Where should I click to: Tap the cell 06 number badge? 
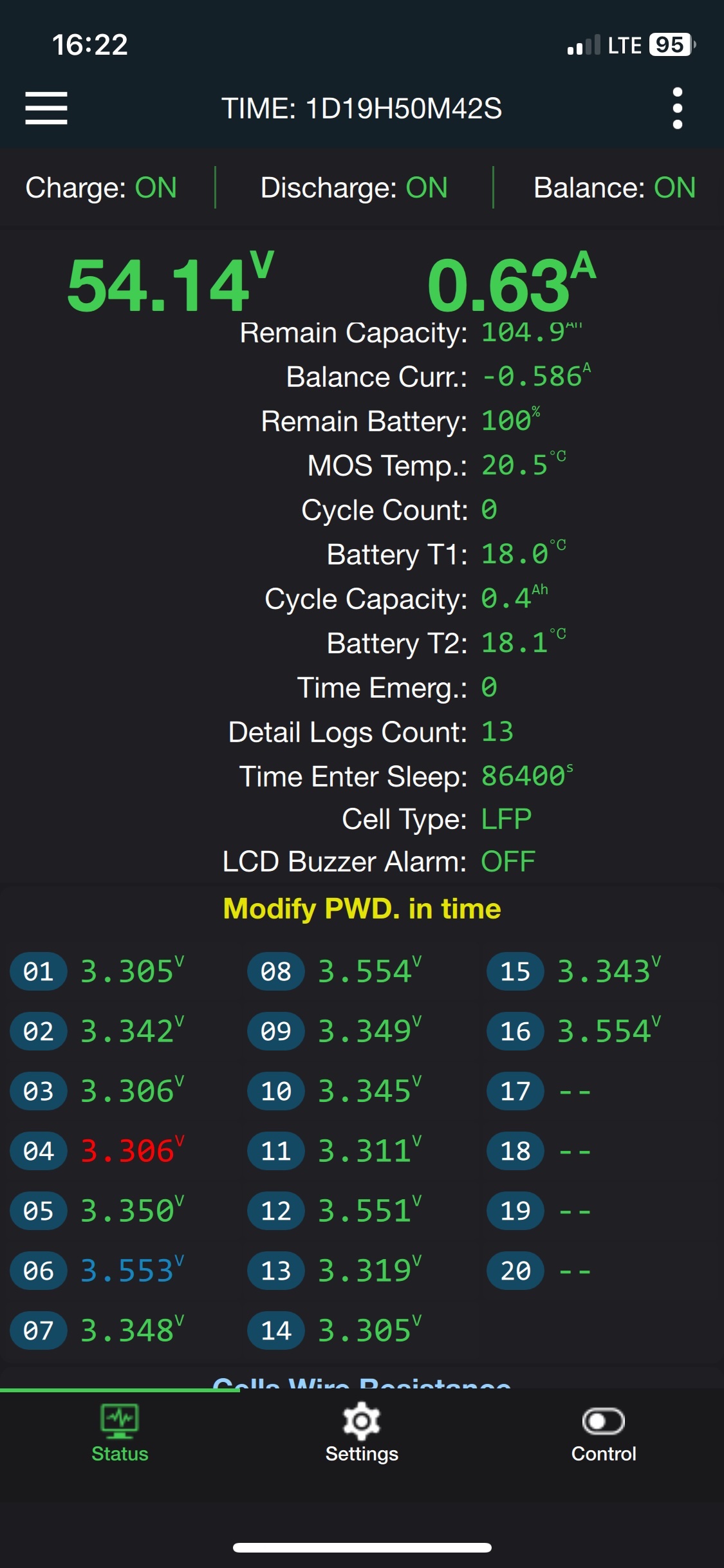[39, 1271]
